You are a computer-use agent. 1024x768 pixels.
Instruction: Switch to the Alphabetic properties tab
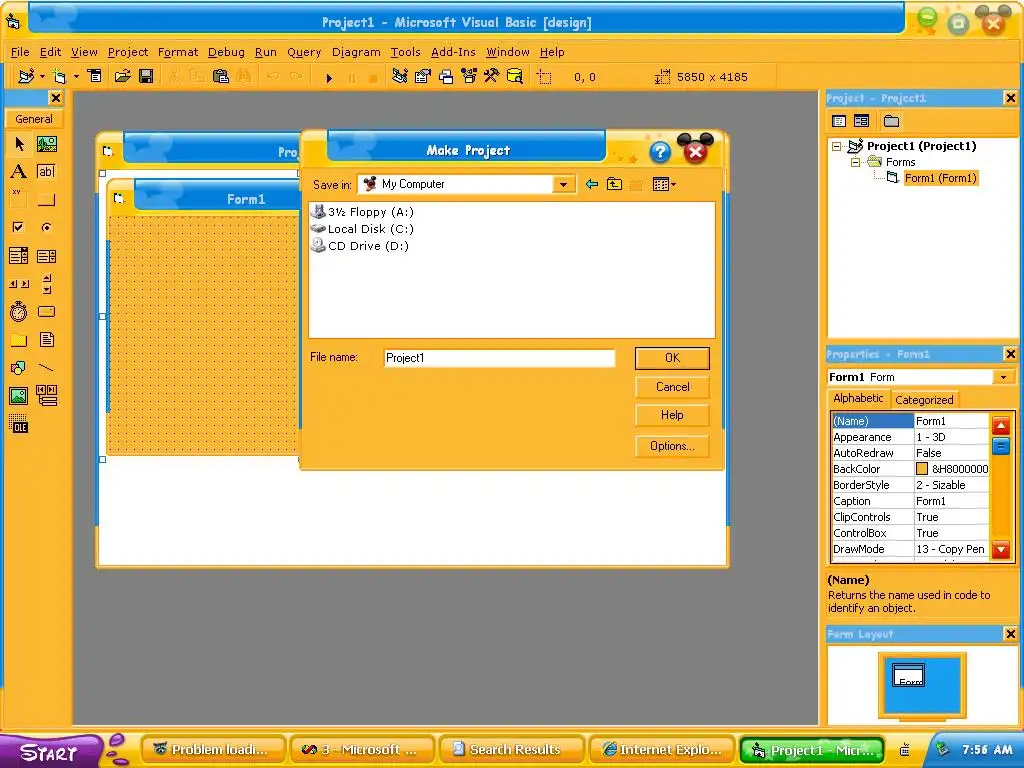pos(858,398)
